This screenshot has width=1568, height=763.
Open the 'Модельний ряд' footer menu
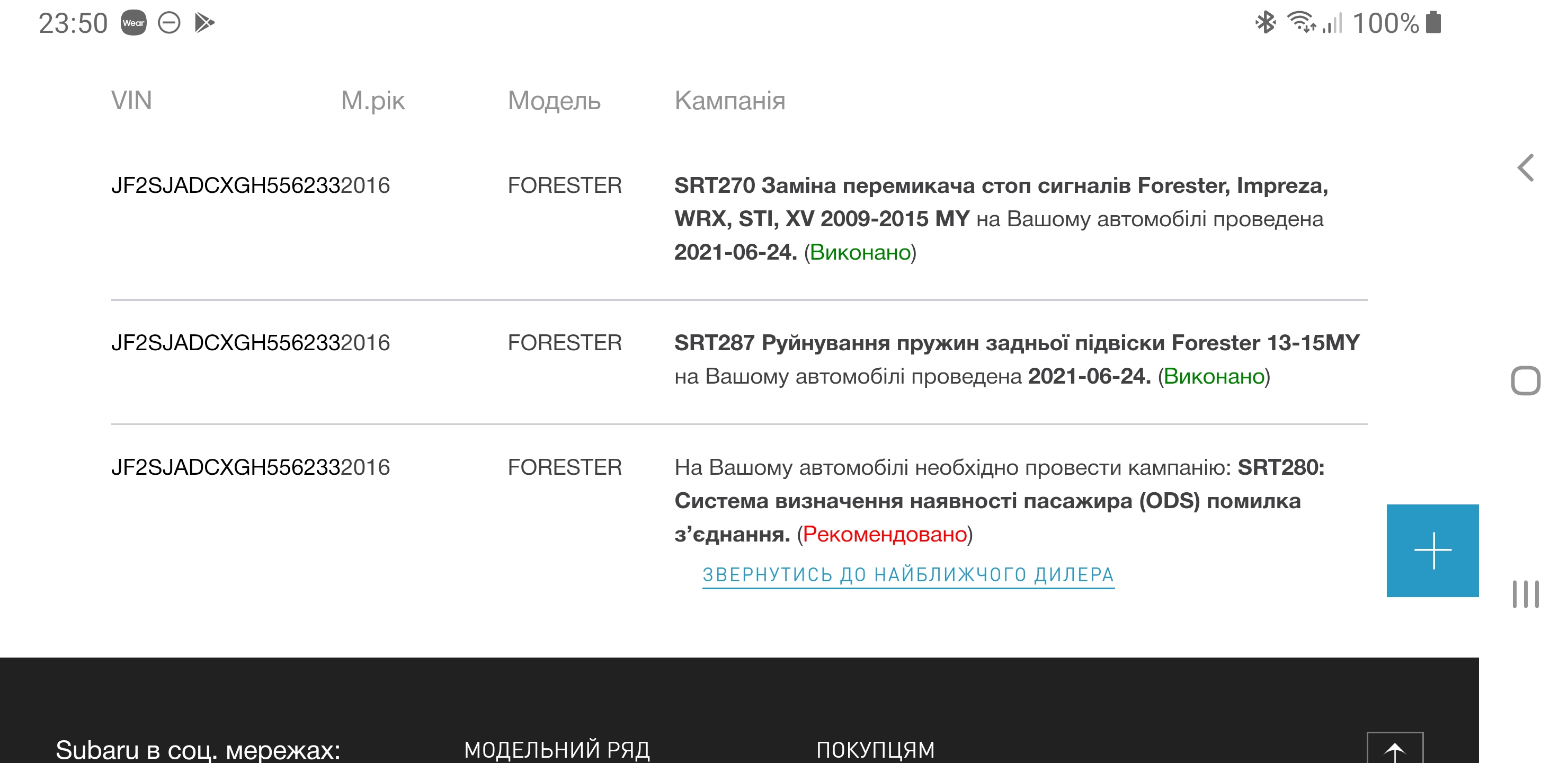557,749
